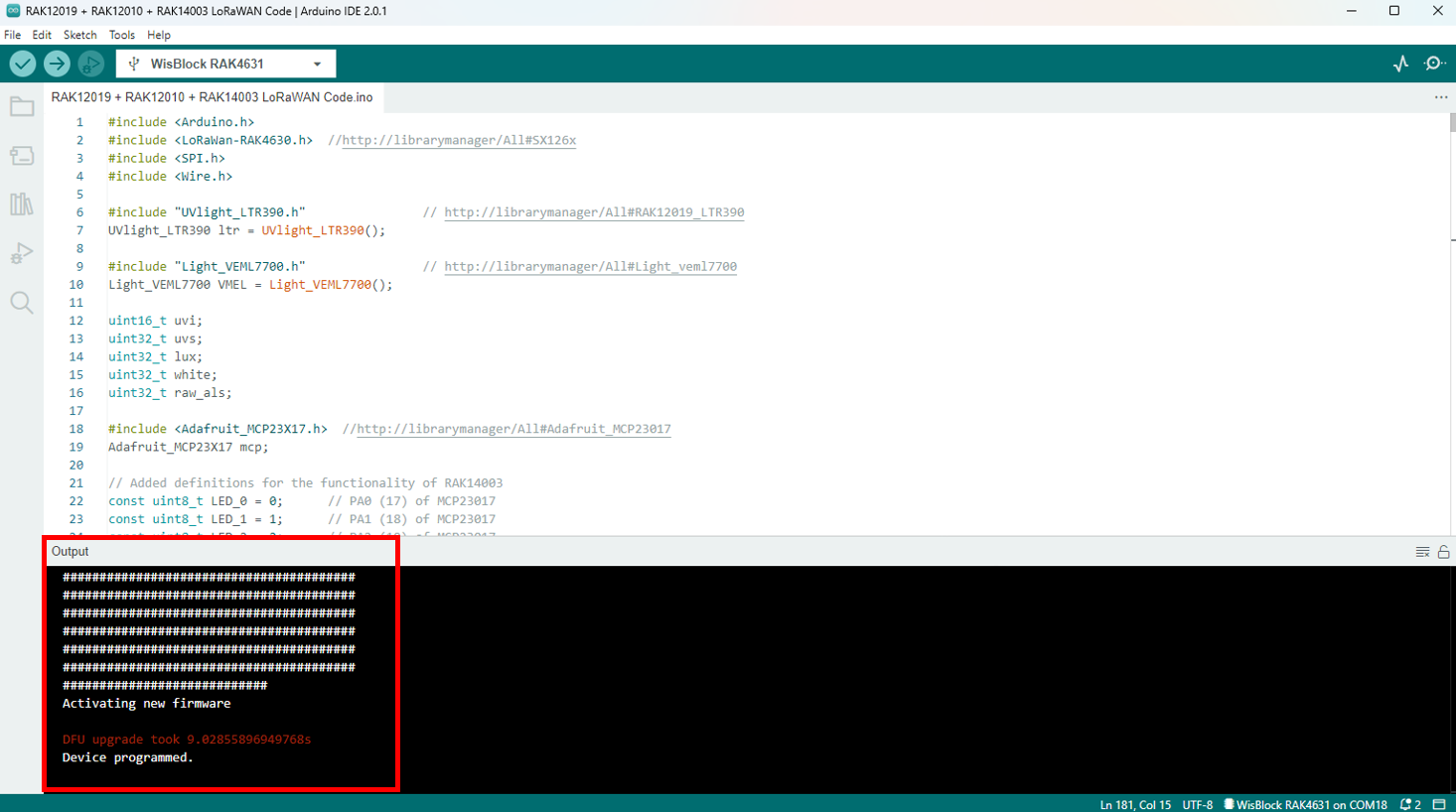Toggle the Output panel scroll lock icon
The width and height of the screenshot is (1456, 812).
(1444, 552)
